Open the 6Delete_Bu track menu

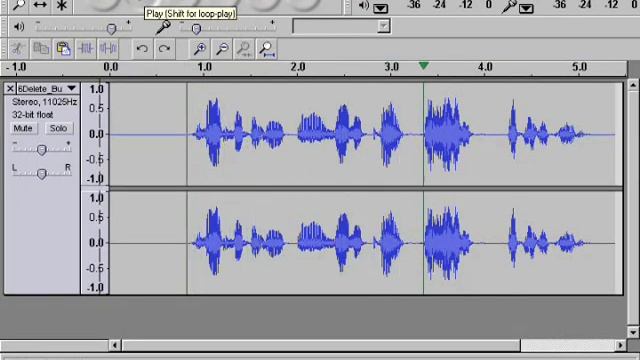coord(47,89)
